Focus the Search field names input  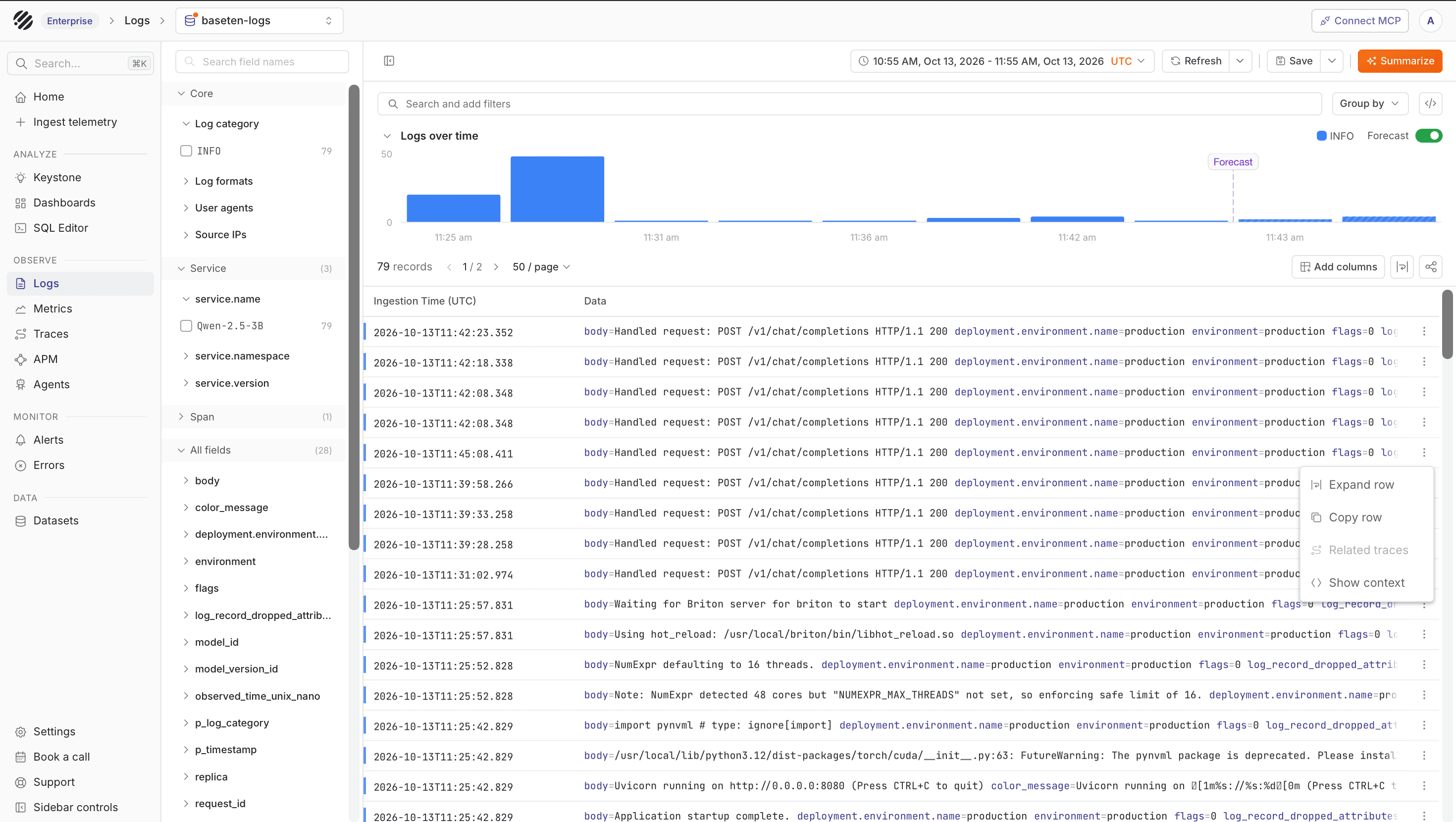click(261, 61)
